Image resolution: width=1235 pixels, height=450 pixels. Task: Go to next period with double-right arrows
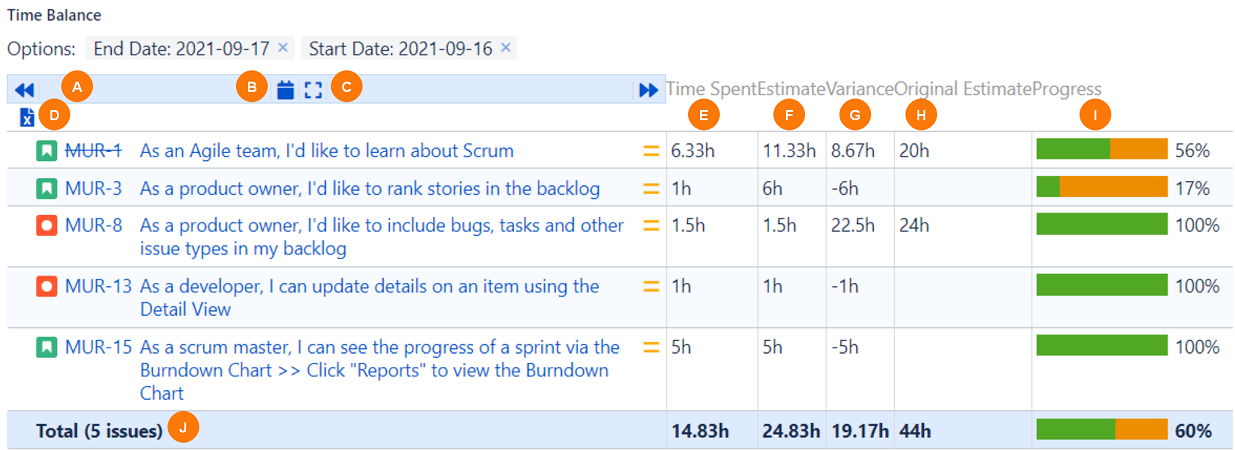tap(648, 90)
